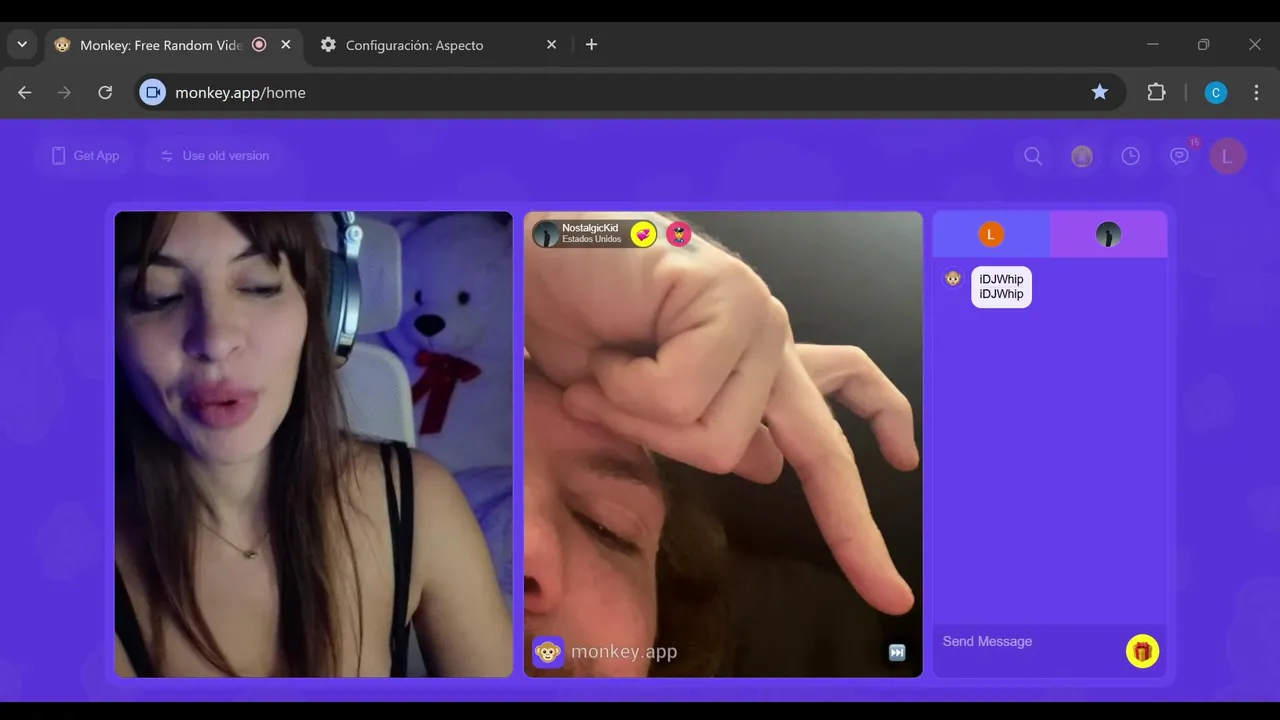
Task: Close the Configuración: Aspecto tab
Action: [x=551, y=45]
